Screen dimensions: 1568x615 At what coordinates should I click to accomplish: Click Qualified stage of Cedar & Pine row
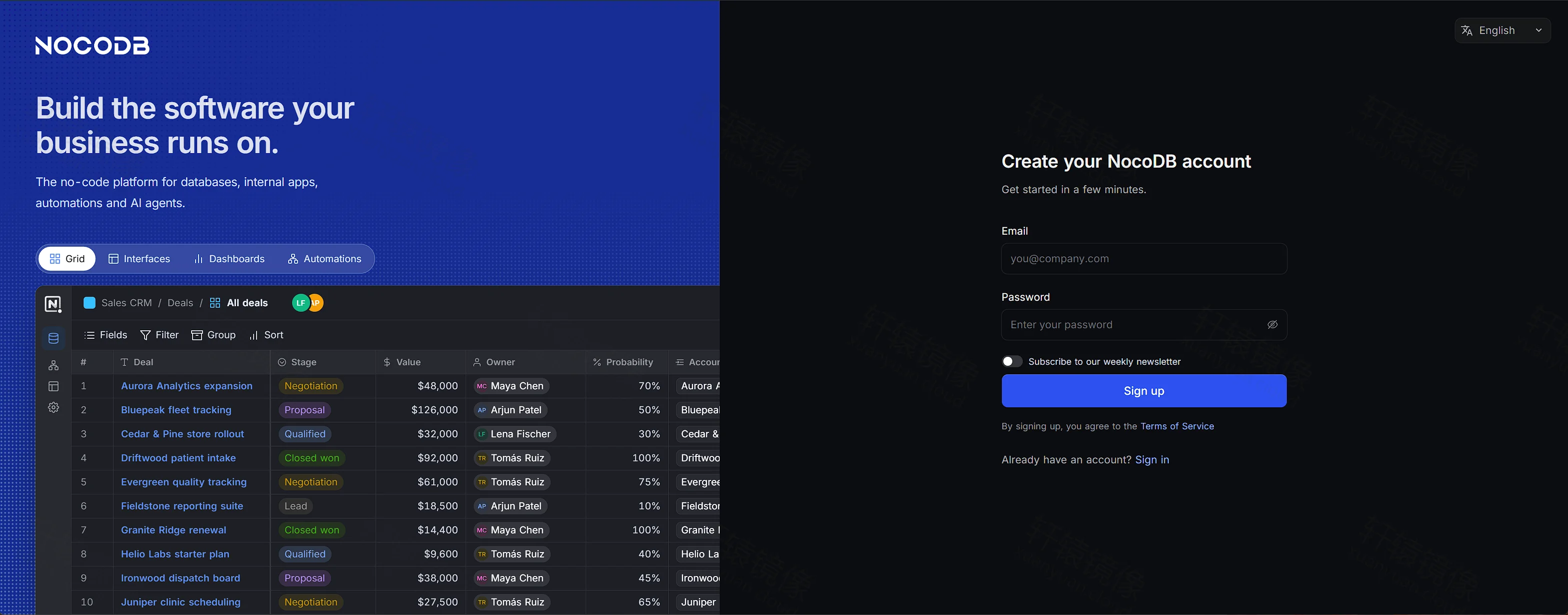click(x=305, y=434)
